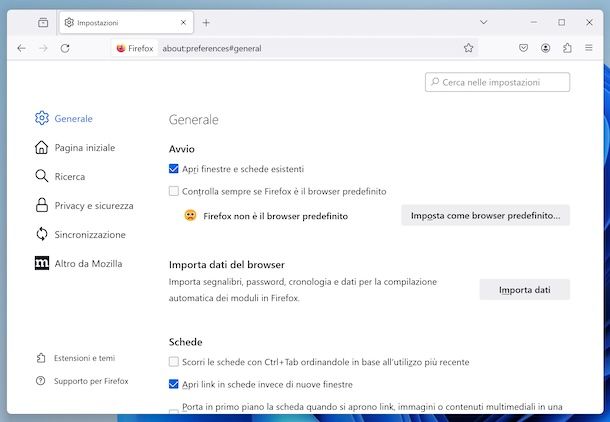Open Supporto per Firefox link
The width and height of the screenshot is (610, 422).
[x=82, y=381]
